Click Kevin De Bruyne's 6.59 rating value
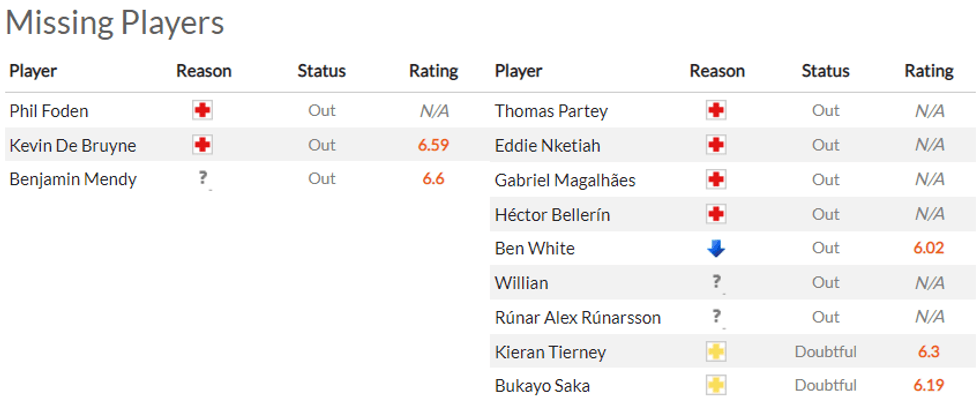This screenshot has width=980, height=405. (433, 145)
